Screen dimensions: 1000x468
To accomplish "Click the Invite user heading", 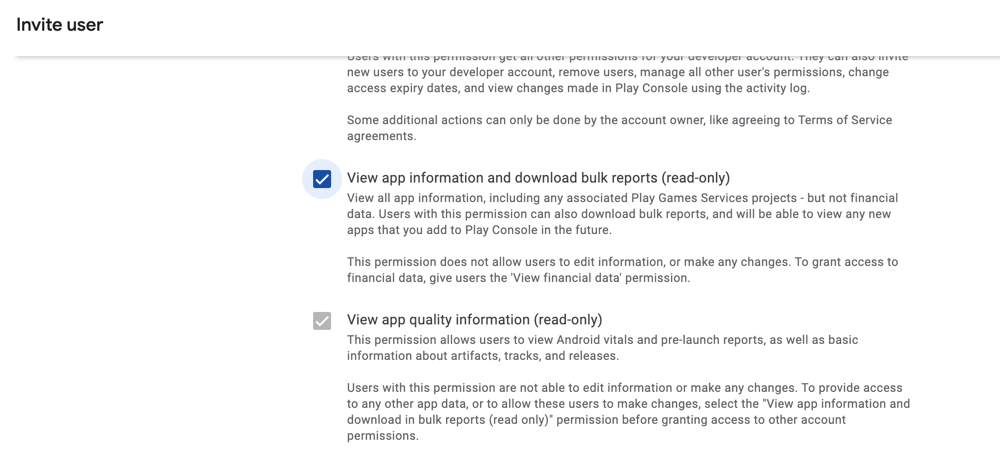I will coord(60,24).
